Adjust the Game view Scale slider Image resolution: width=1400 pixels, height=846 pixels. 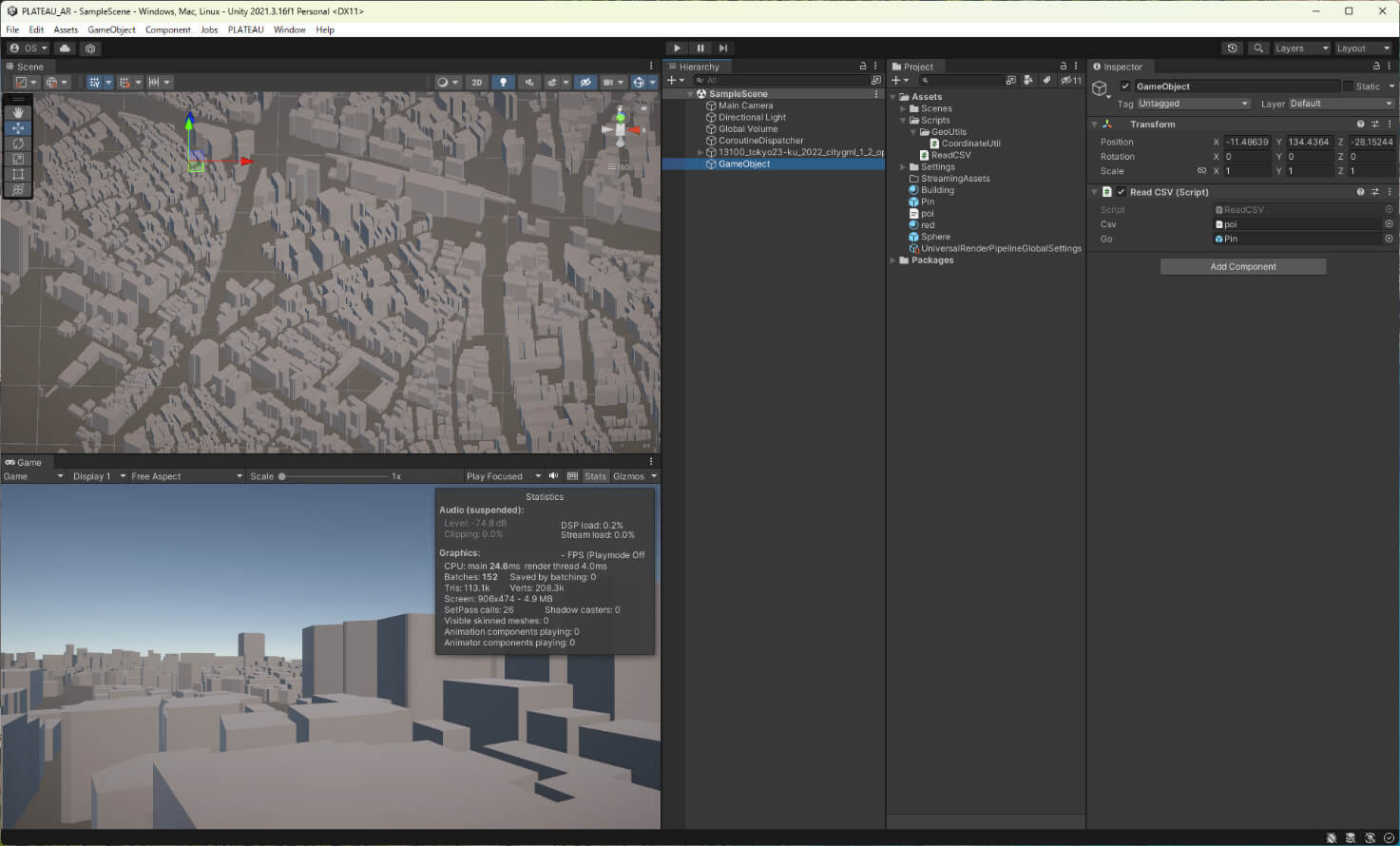pos(333,476)
